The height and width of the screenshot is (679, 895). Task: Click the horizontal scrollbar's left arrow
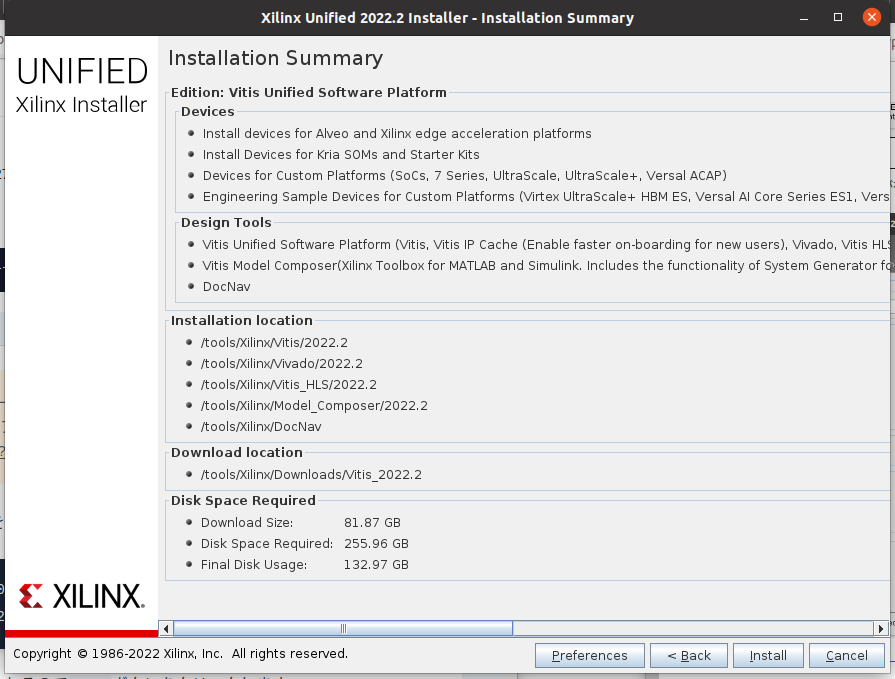(167, 629)
